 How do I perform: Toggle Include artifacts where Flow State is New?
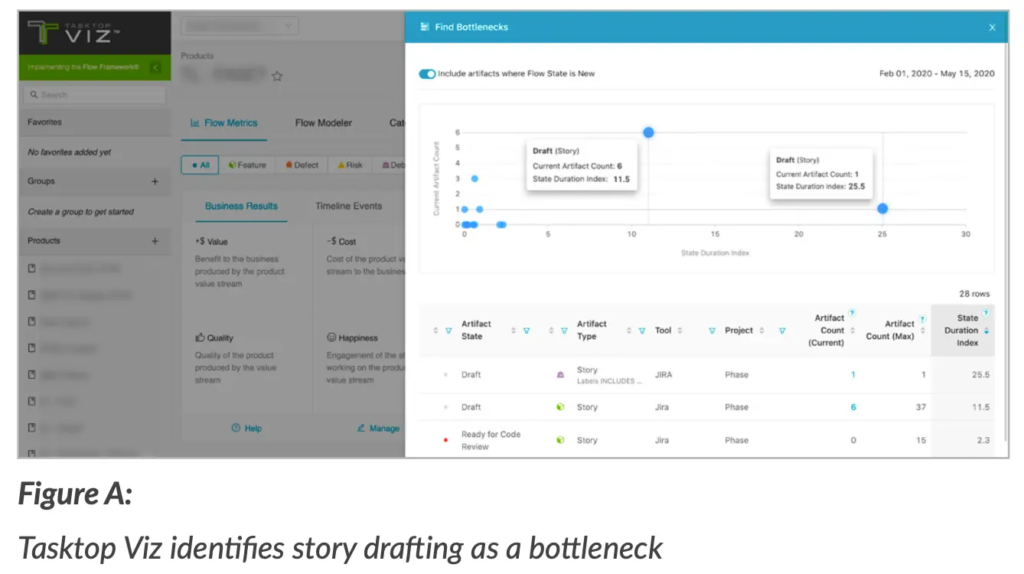coord(427,74)
